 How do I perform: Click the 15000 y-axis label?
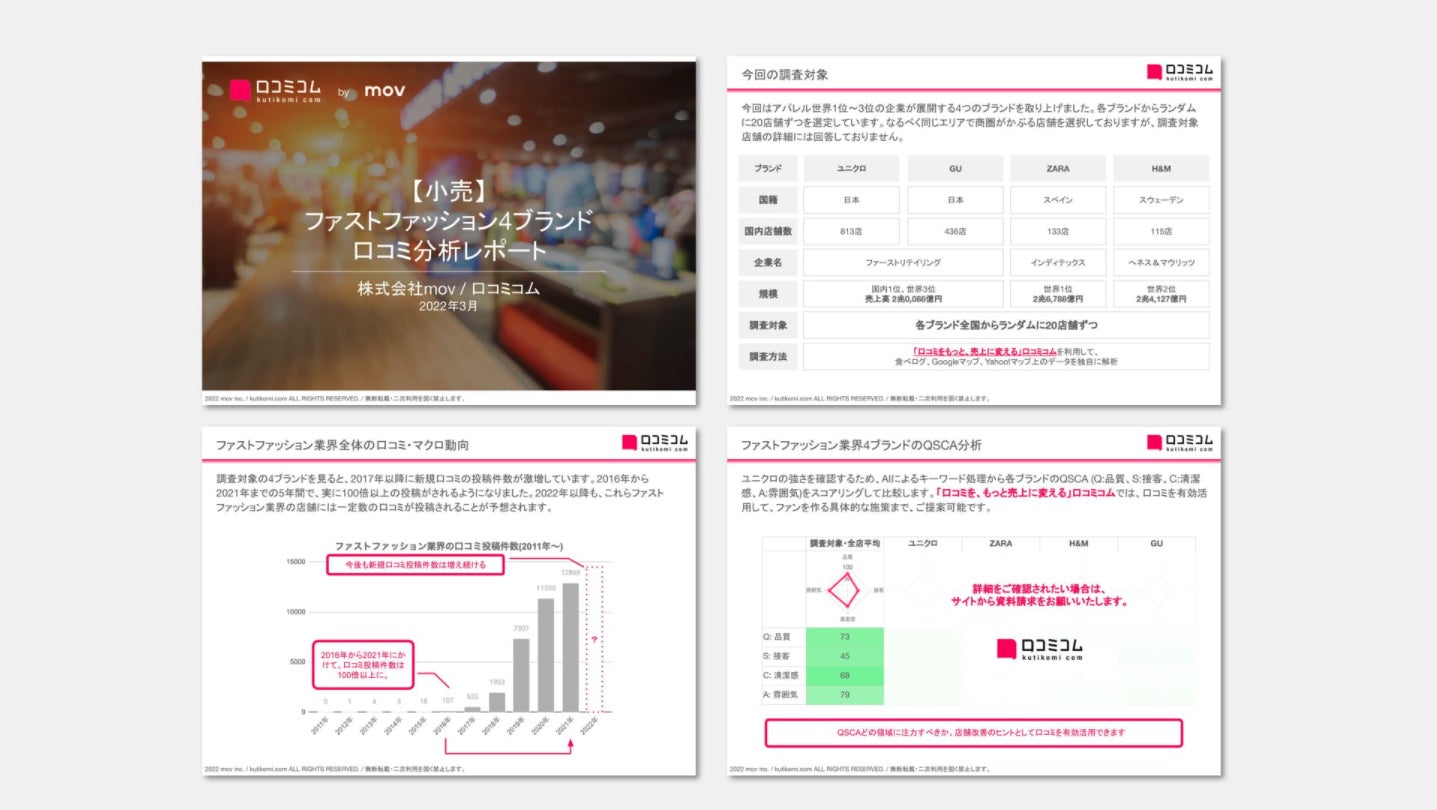coord(295,562)
